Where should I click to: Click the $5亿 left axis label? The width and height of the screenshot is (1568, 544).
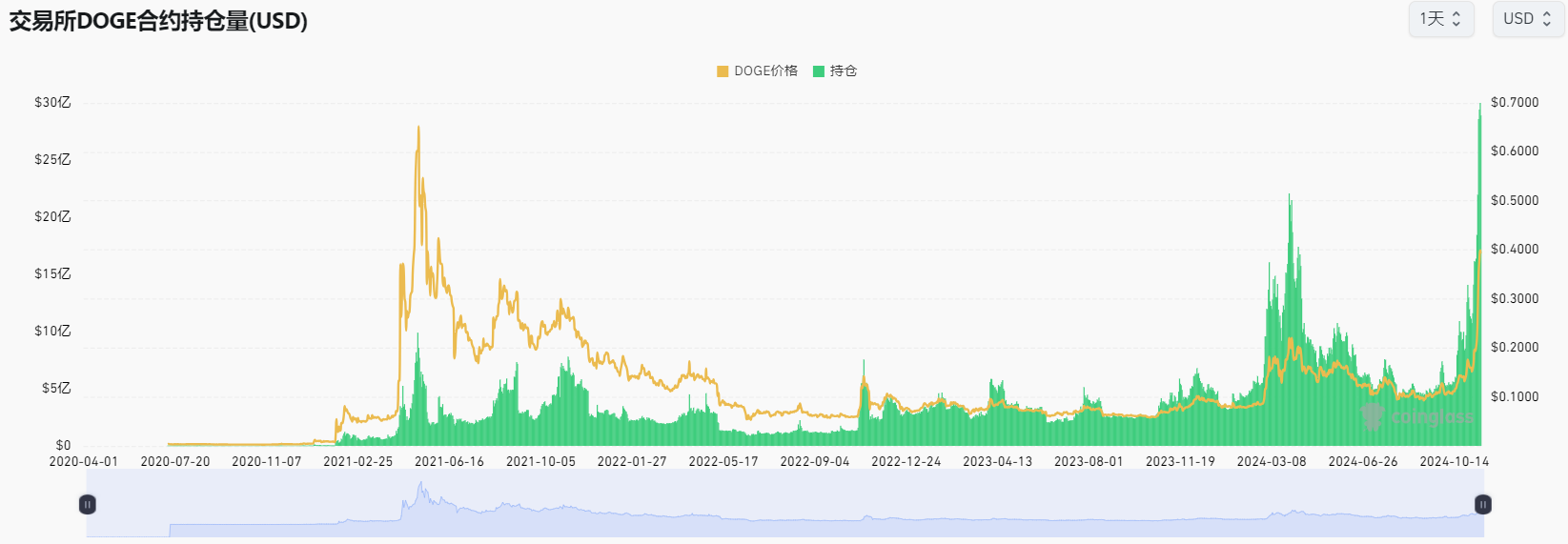click(56, 388)
